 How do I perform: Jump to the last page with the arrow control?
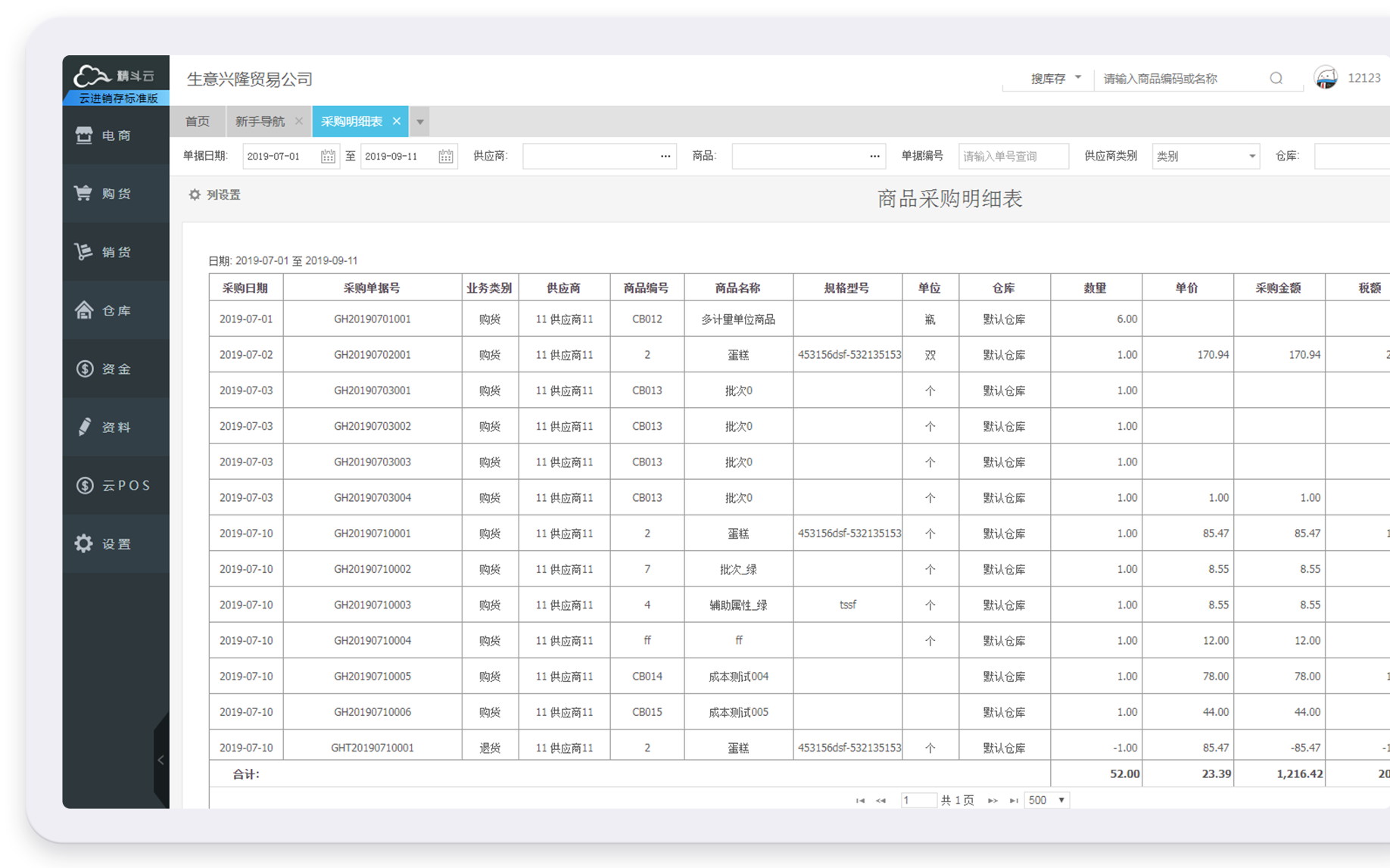(1014, 800)
